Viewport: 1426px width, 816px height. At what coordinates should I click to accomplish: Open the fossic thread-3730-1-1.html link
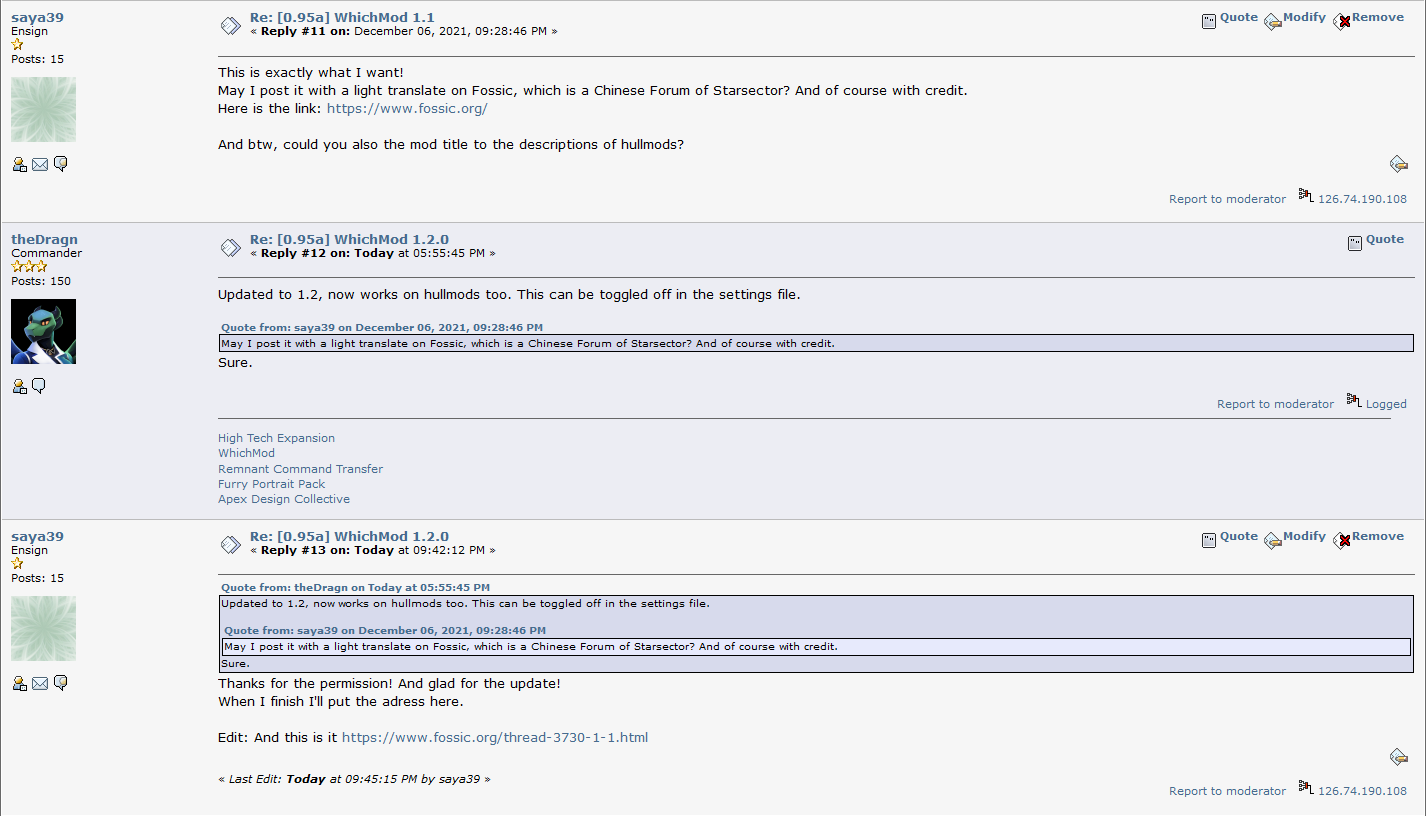tap(495, 738)
